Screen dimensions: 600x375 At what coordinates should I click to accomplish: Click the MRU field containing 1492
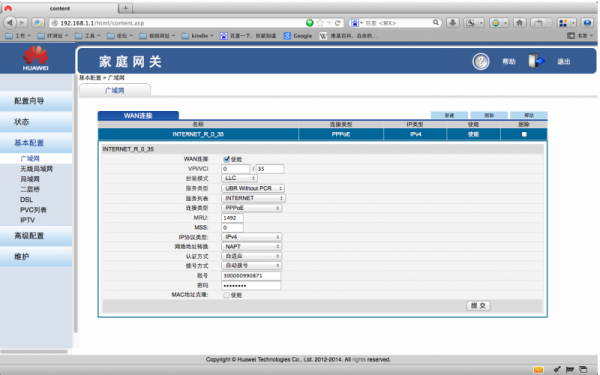(x=232, y=218)
